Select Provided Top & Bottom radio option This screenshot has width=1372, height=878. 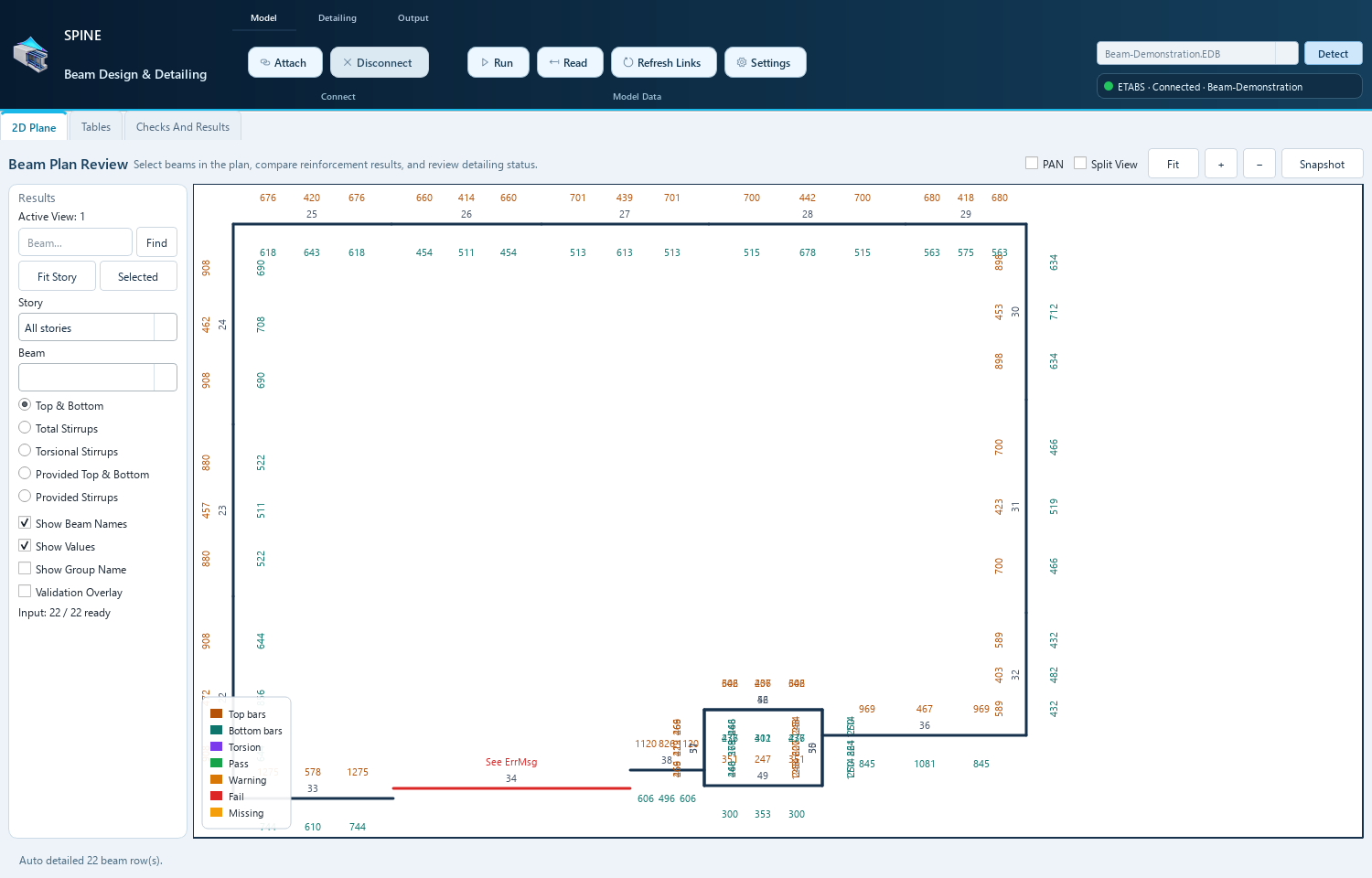click(x=25, y=473)
